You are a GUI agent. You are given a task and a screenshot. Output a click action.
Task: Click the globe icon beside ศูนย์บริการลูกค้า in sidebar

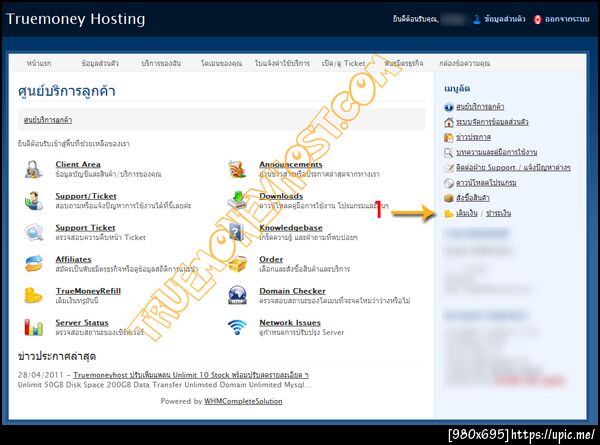448,107
